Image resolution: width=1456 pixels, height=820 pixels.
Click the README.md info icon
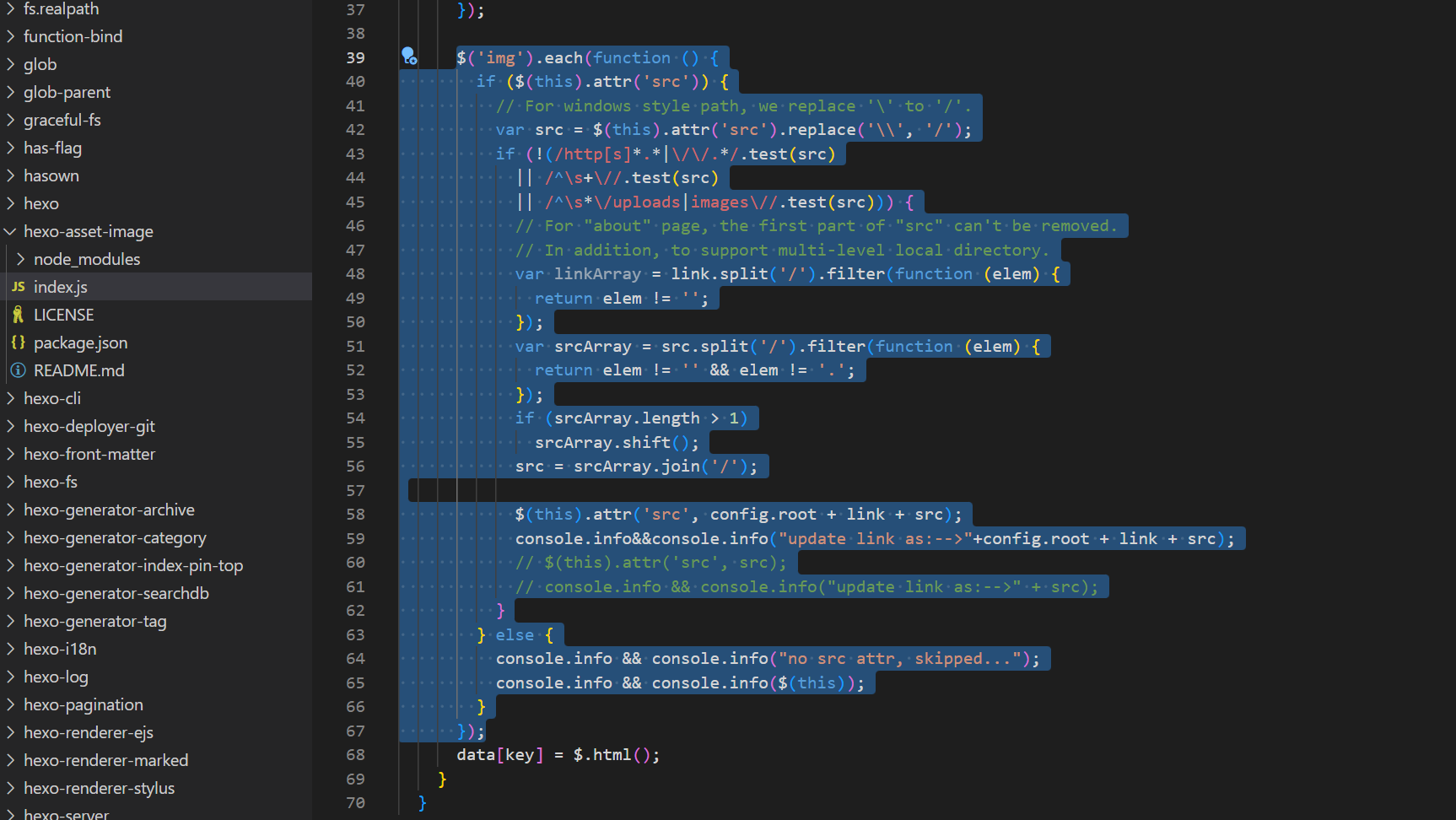pos(18,370)
